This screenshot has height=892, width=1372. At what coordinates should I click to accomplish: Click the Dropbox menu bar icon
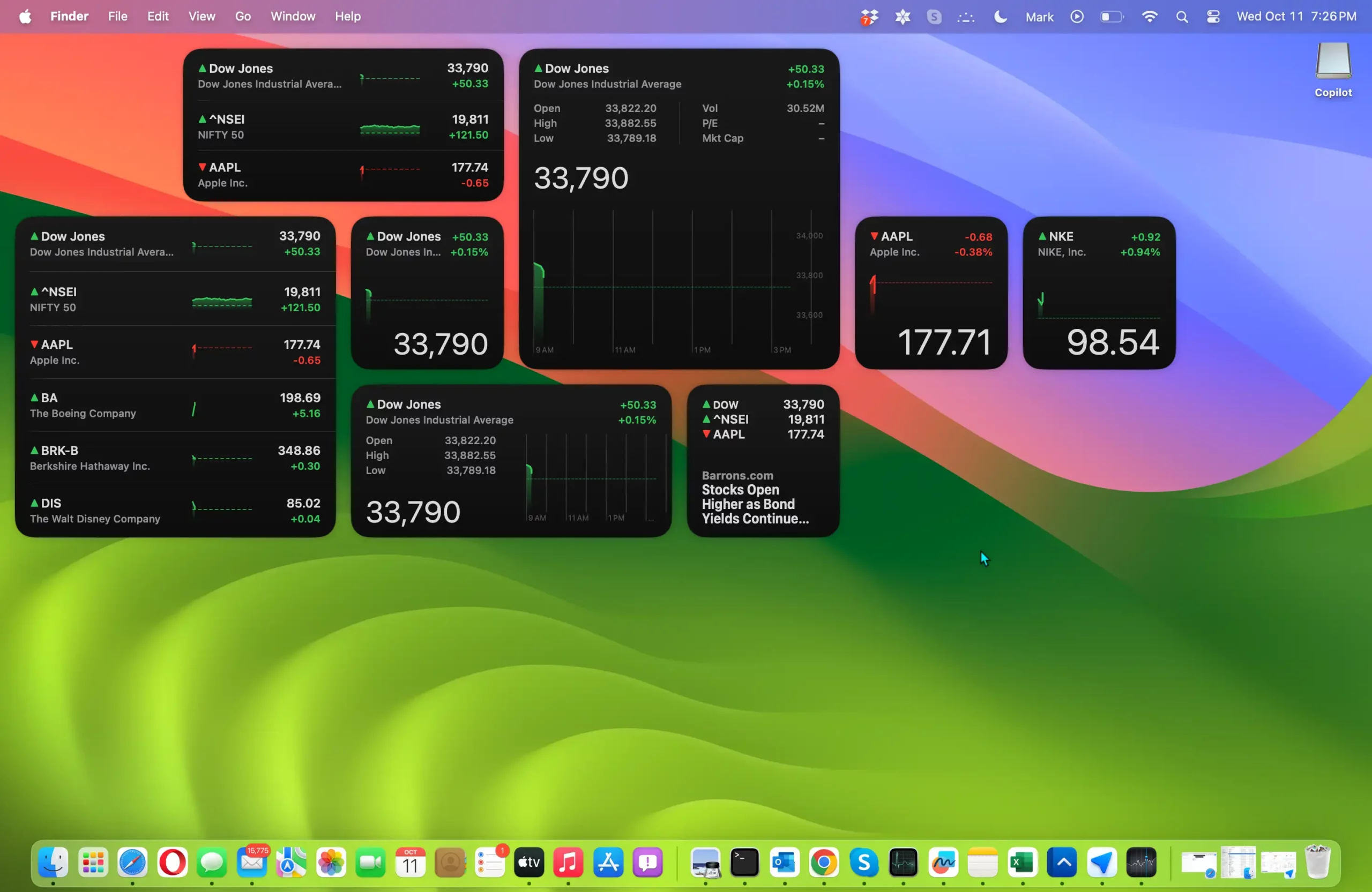point(869,17)
